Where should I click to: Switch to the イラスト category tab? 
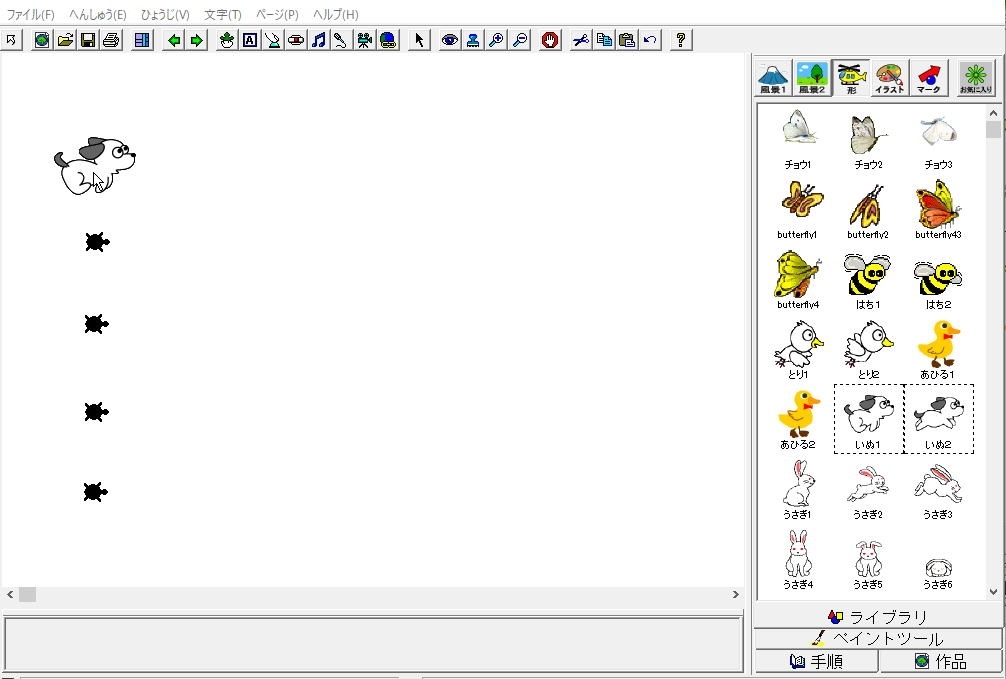889,78
